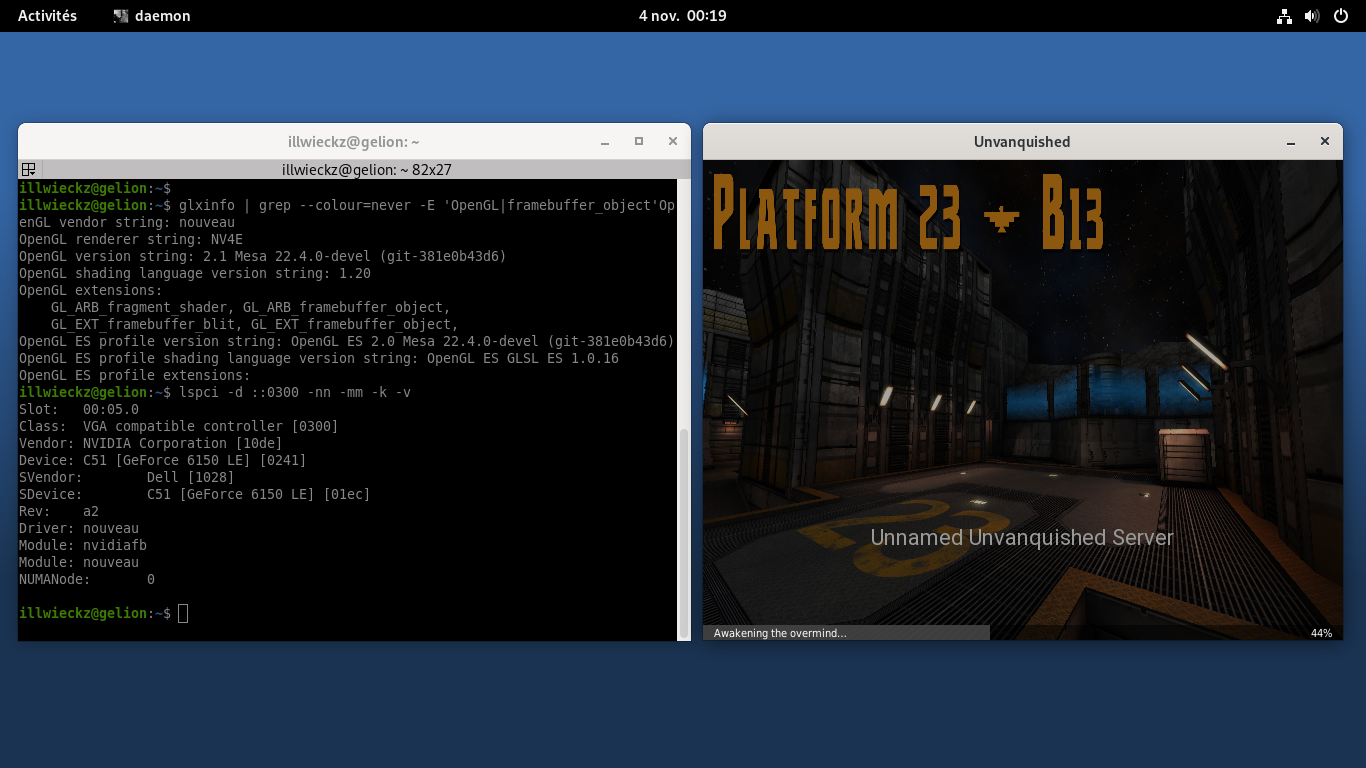The image size is (1366, 768).
Task: Open the daemon app menu
Action: (152, 16)
